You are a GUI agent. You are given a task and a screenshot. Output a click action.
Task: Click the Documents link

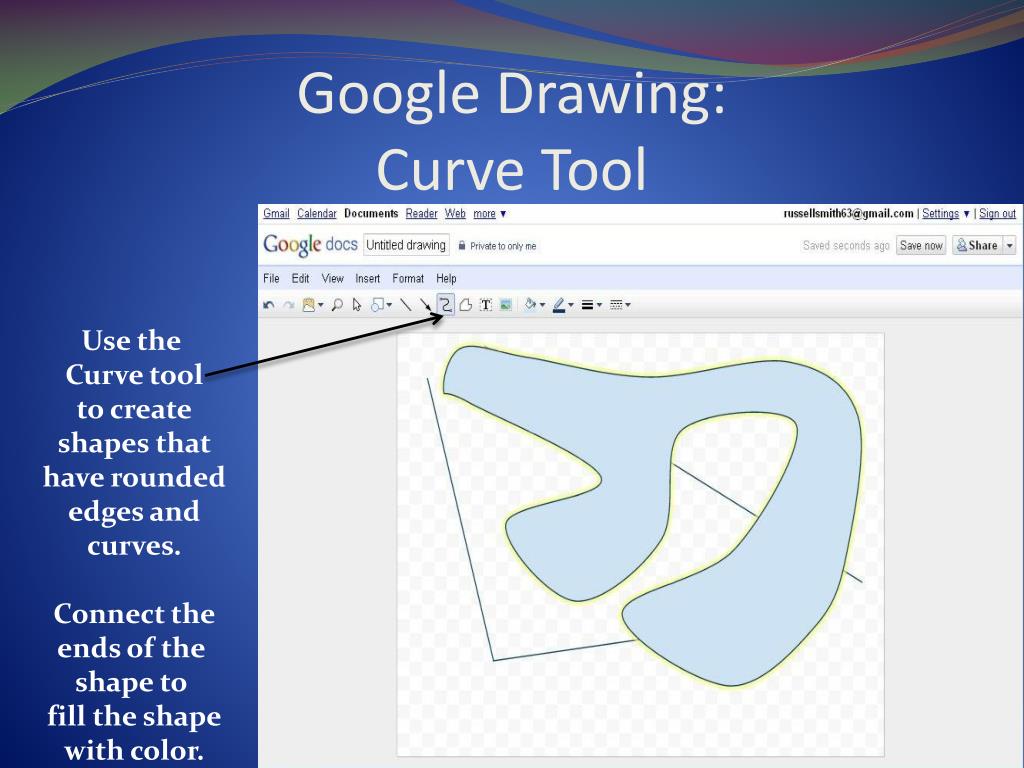[371, 214]
